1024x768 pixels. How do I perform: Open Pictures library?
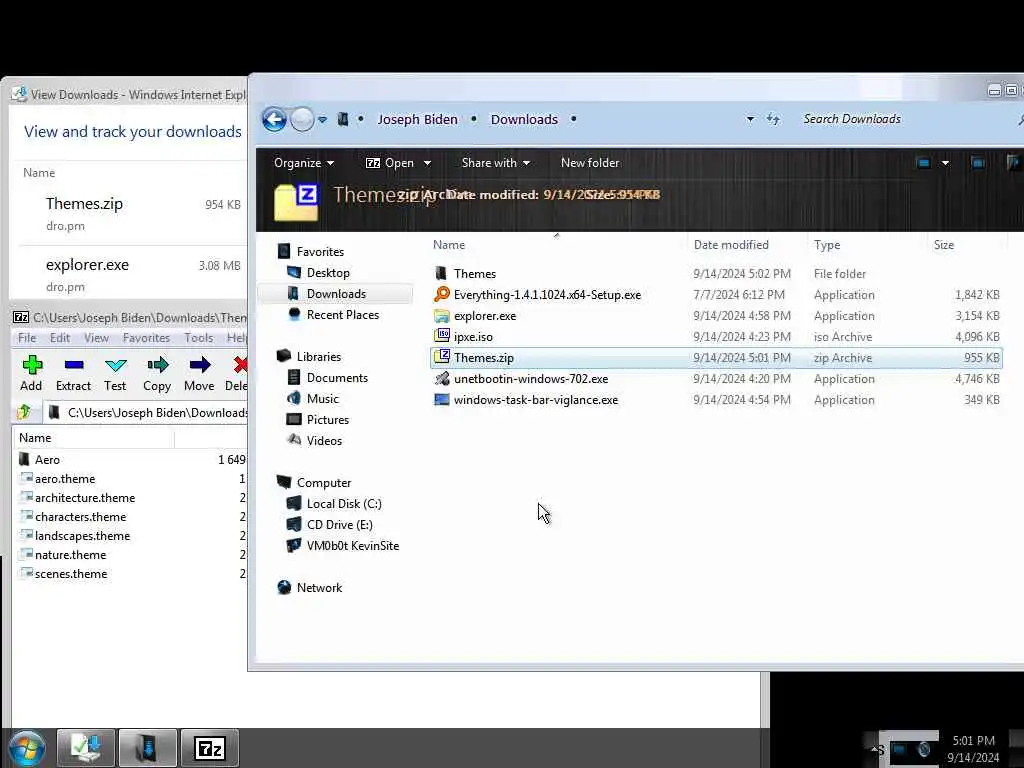coord(328,419)
